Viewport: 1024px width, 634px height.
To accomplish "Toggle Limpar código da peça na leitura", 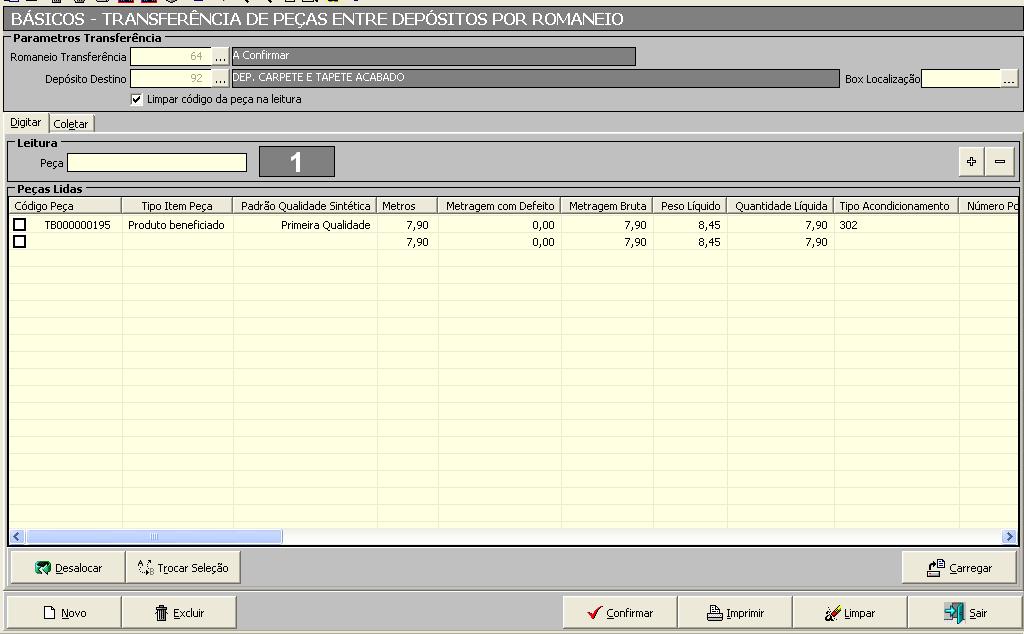I will coord(137,100).
